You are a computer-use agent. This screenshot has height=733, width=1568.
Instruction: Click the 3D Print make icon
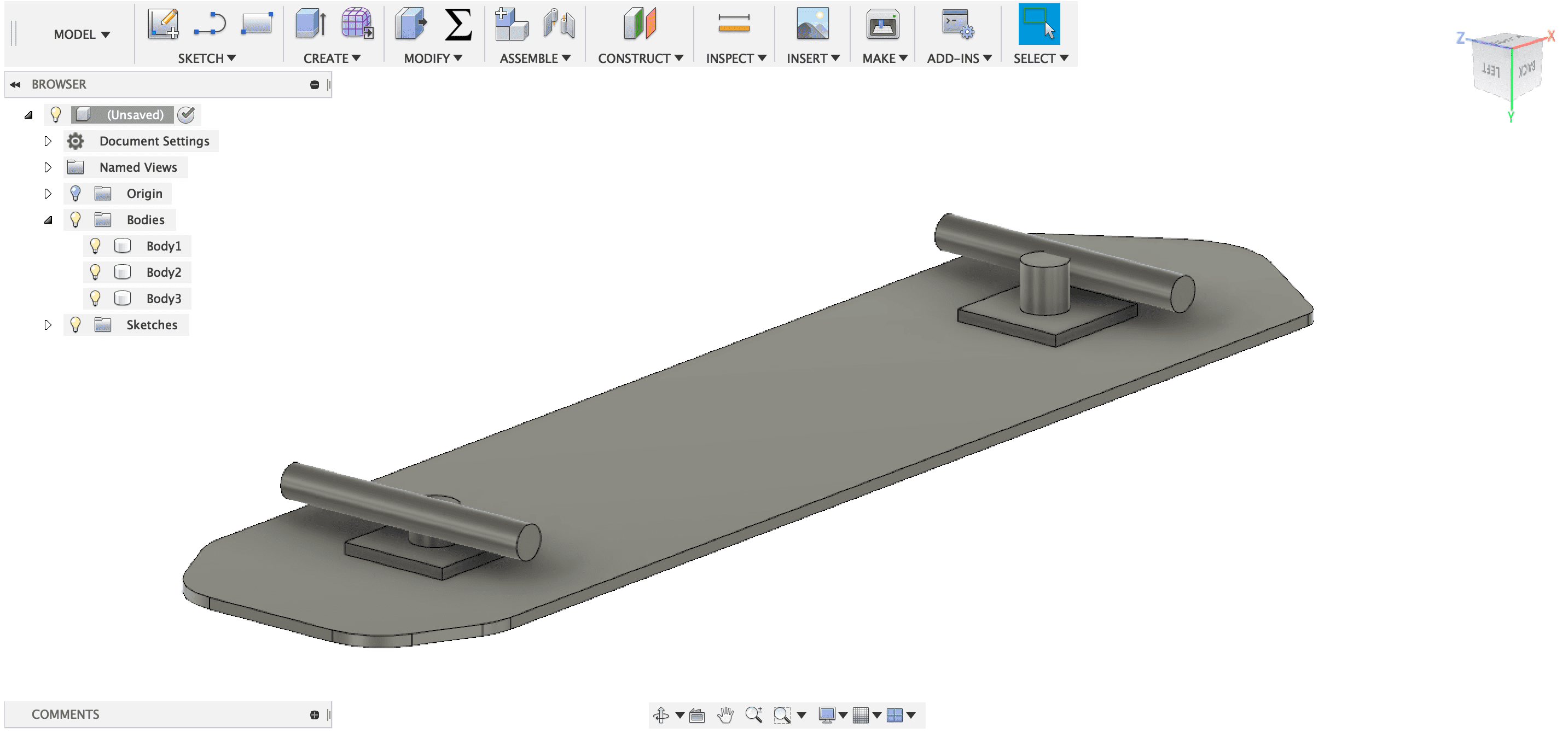tap(882, 25)
